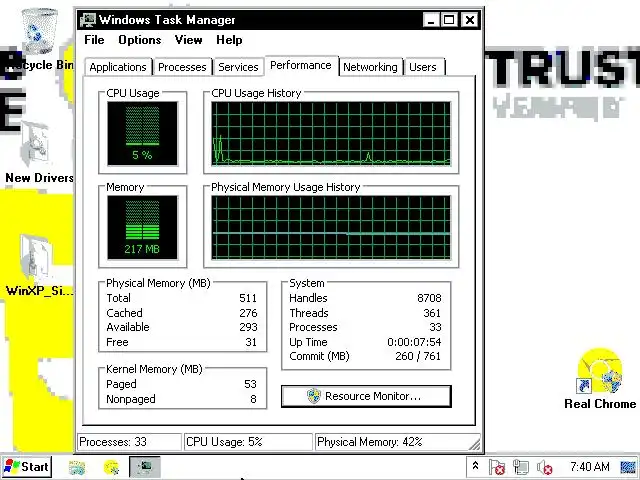The height and width of the screenshot is (480, 640).
Task: Open the File menu
Action: (94, 40)
